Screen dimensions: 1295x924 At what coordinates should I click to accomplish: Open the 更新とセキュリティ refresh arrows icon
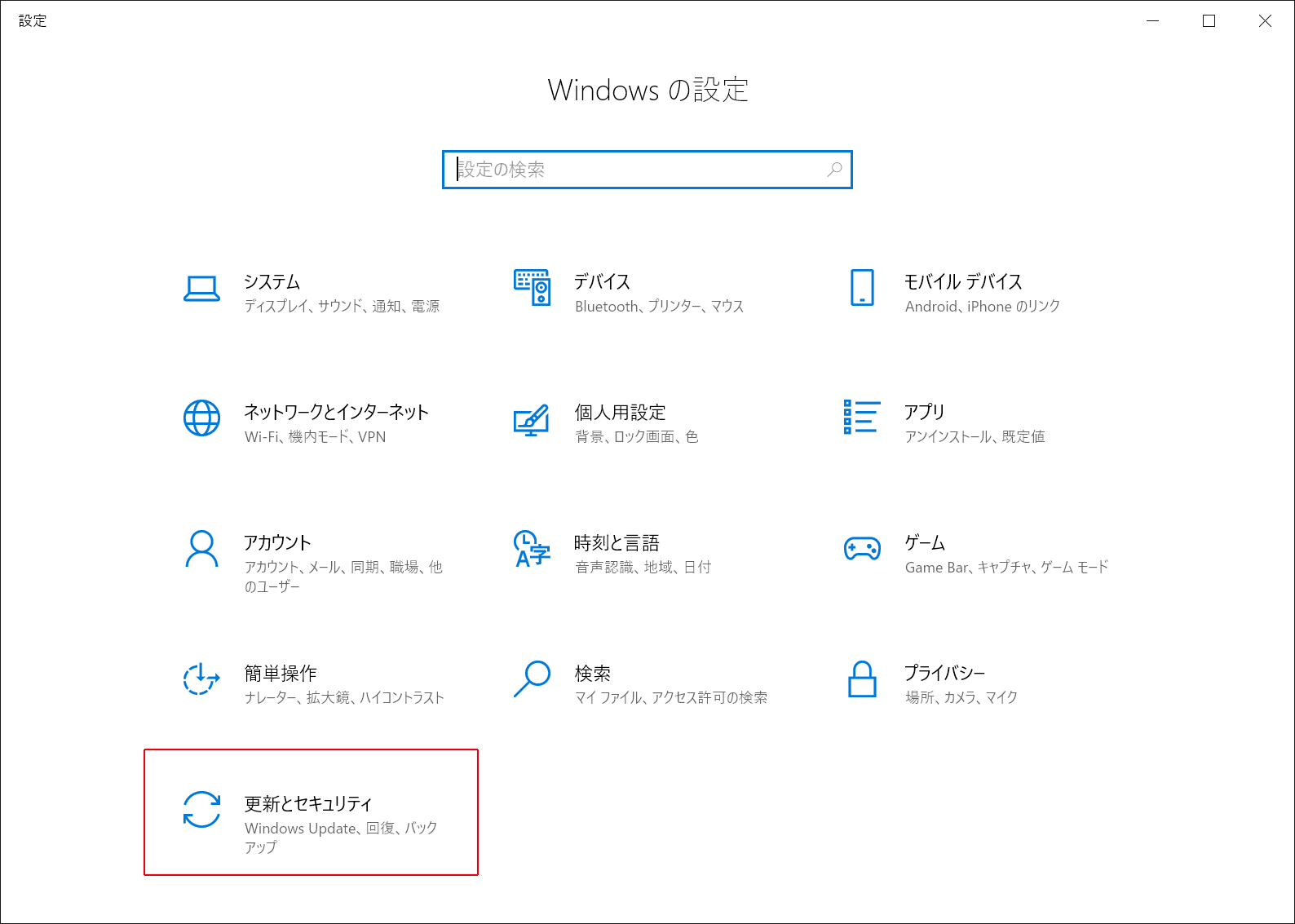click(x=201, y=810)
